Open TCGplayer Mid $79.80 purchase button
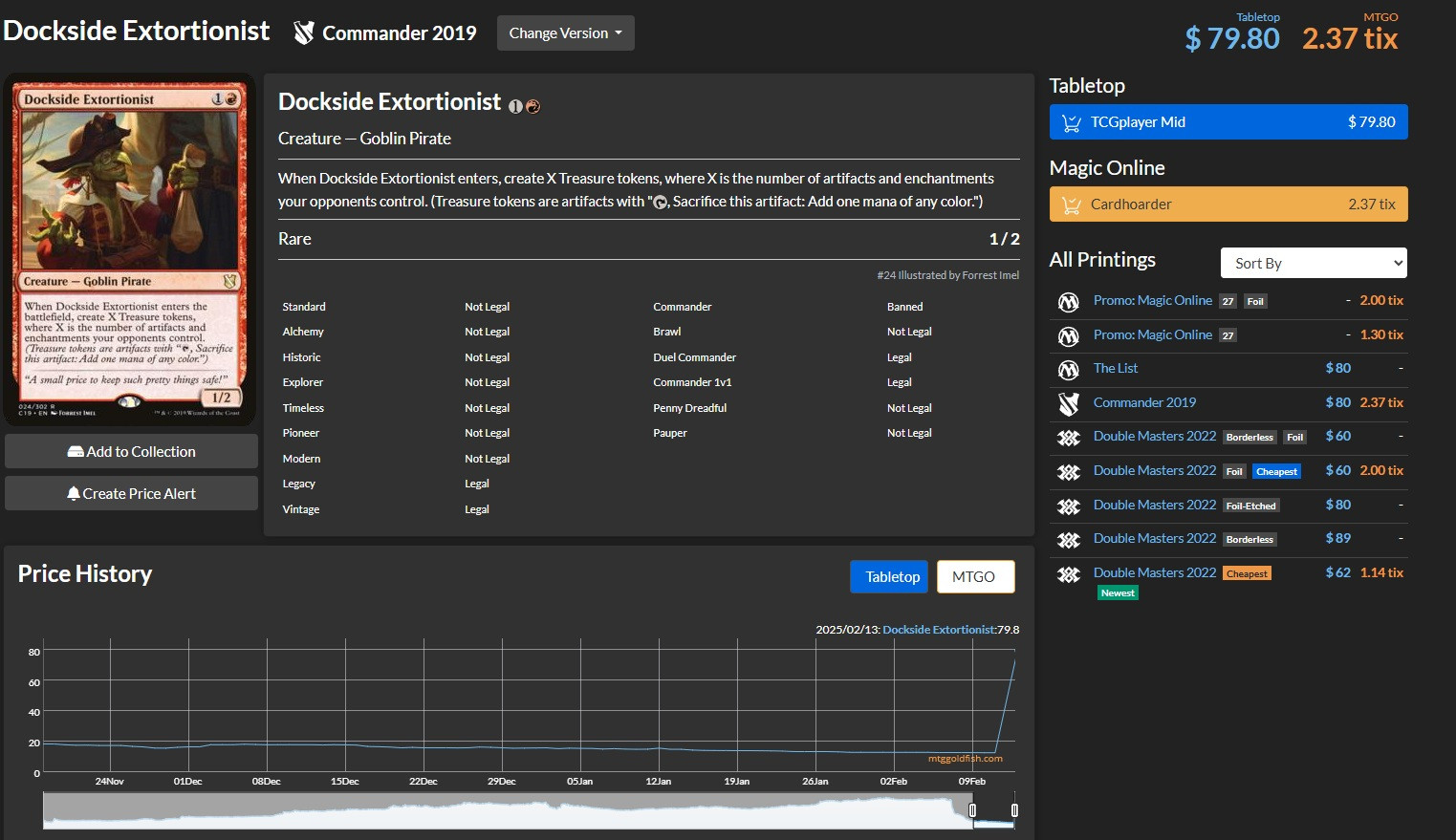The width and height of the screenshot is (1456, 840). pyautogui.click(x=1228, y=122)
